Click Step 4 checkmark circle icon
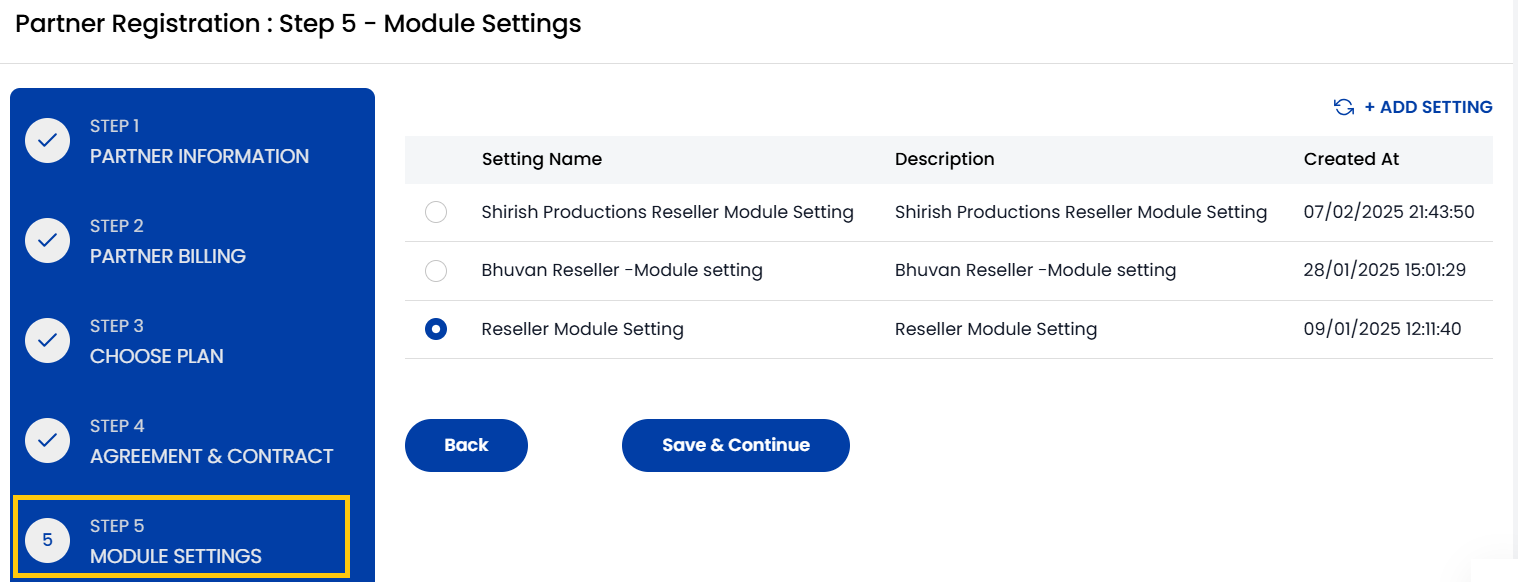Screen dimensions: 1518x582 point(47,441)
